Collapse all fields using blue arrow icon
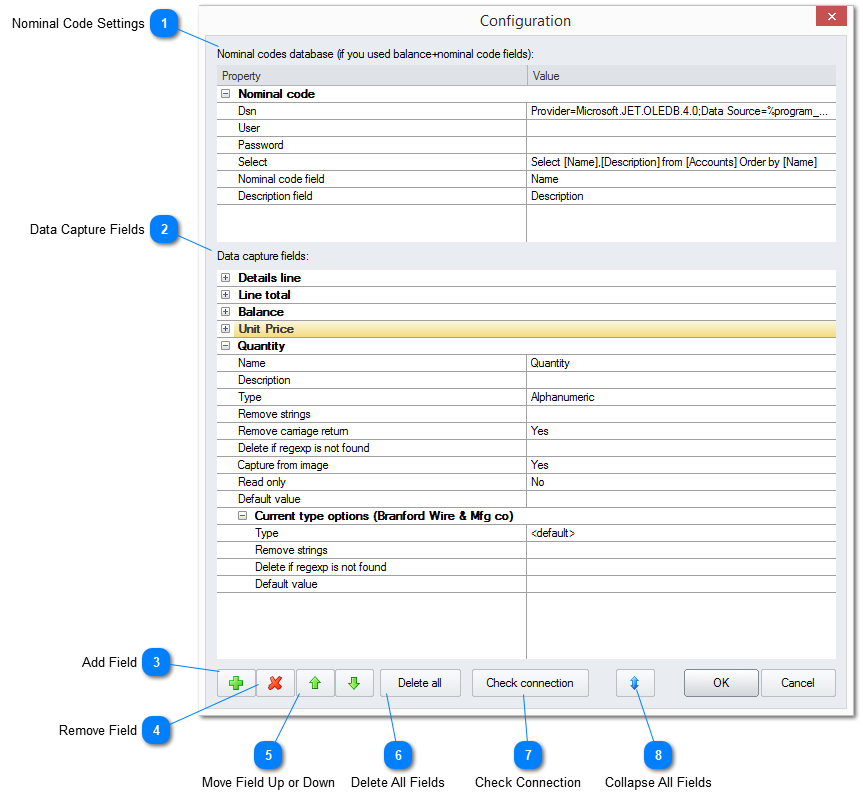 coord(637,683)
